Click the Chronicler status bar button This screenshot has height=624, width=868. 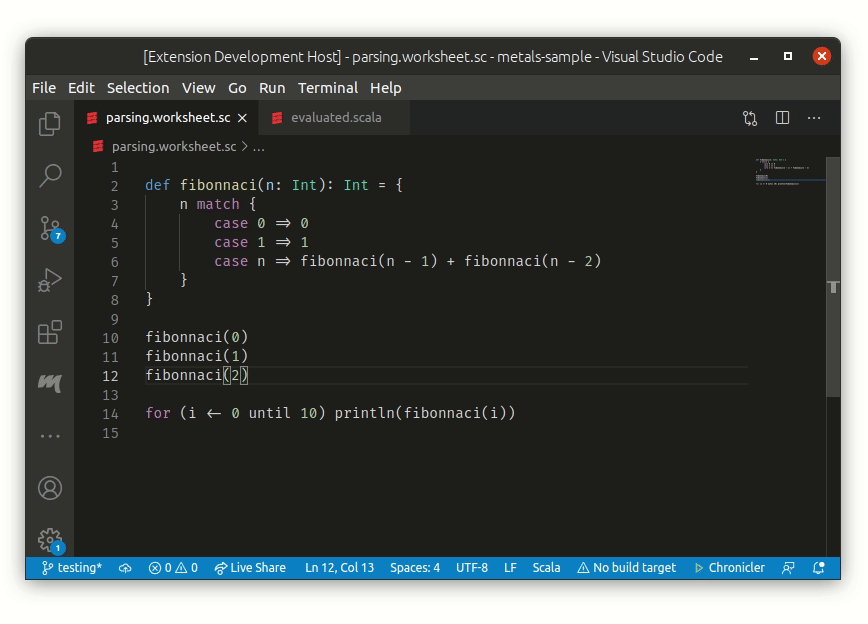pos(729,567)
